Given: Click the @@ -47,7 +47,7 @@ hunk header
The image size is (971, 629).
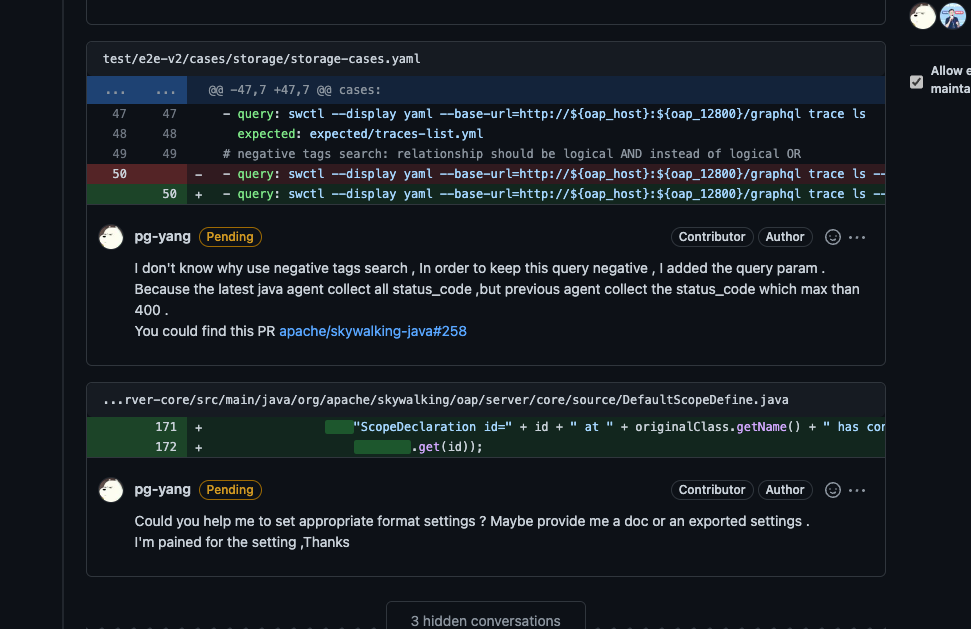Looking at the screenshot, I should (x=295, y=90).
